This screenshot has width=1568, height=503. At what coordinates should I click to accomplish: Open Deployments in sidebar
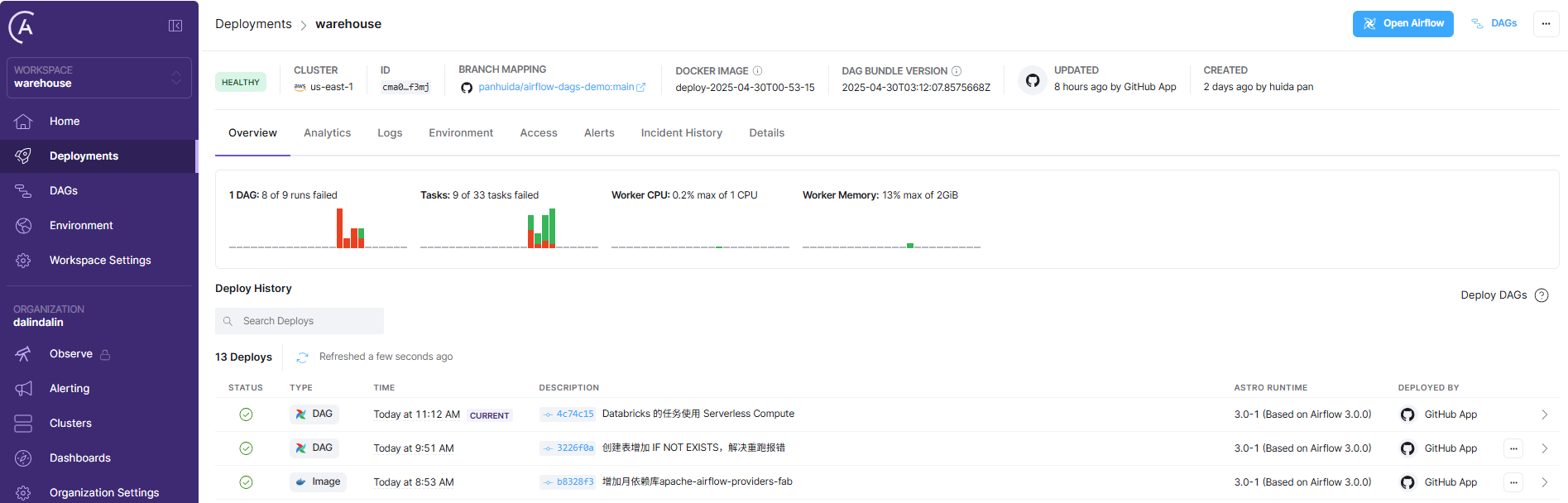pos(84,156)
